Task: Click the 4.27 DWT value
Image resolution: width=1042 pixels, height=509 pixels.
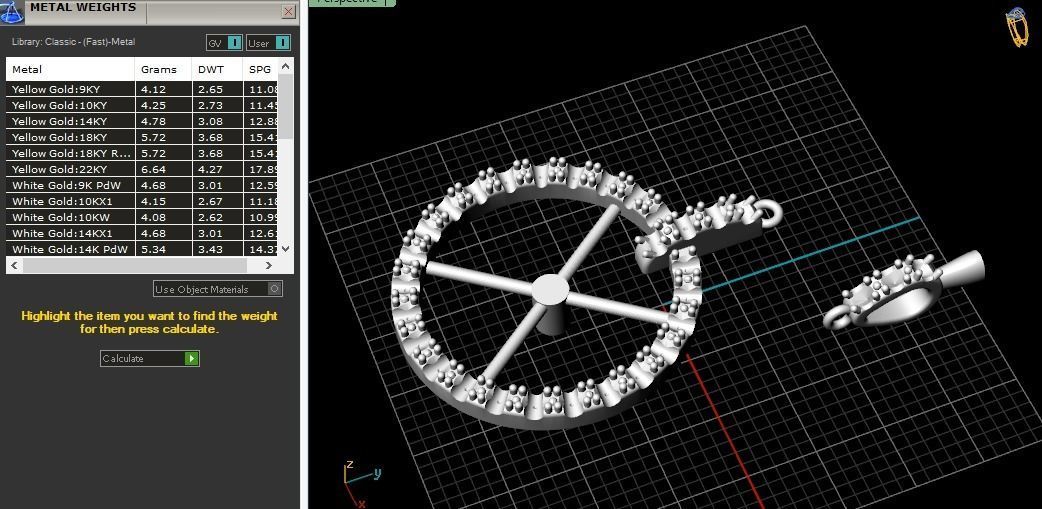Action: [211, 169]
